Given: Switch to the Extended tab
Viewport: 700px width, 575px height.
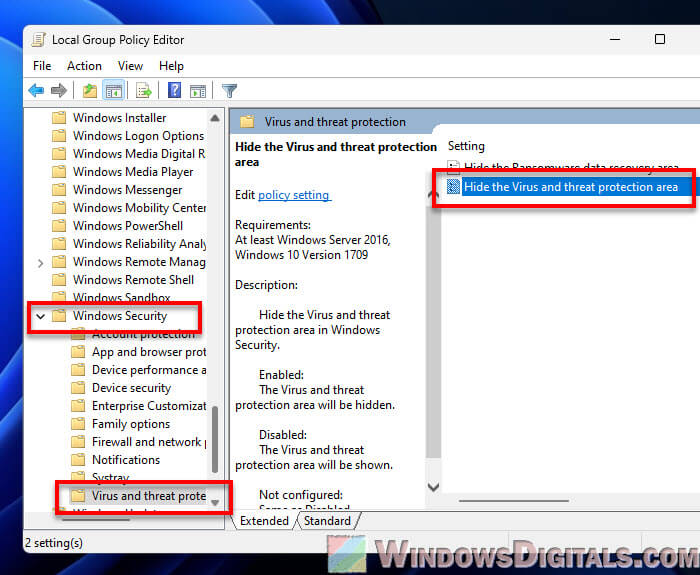Looking at the screenshot, I should click(x=264, y=521).
